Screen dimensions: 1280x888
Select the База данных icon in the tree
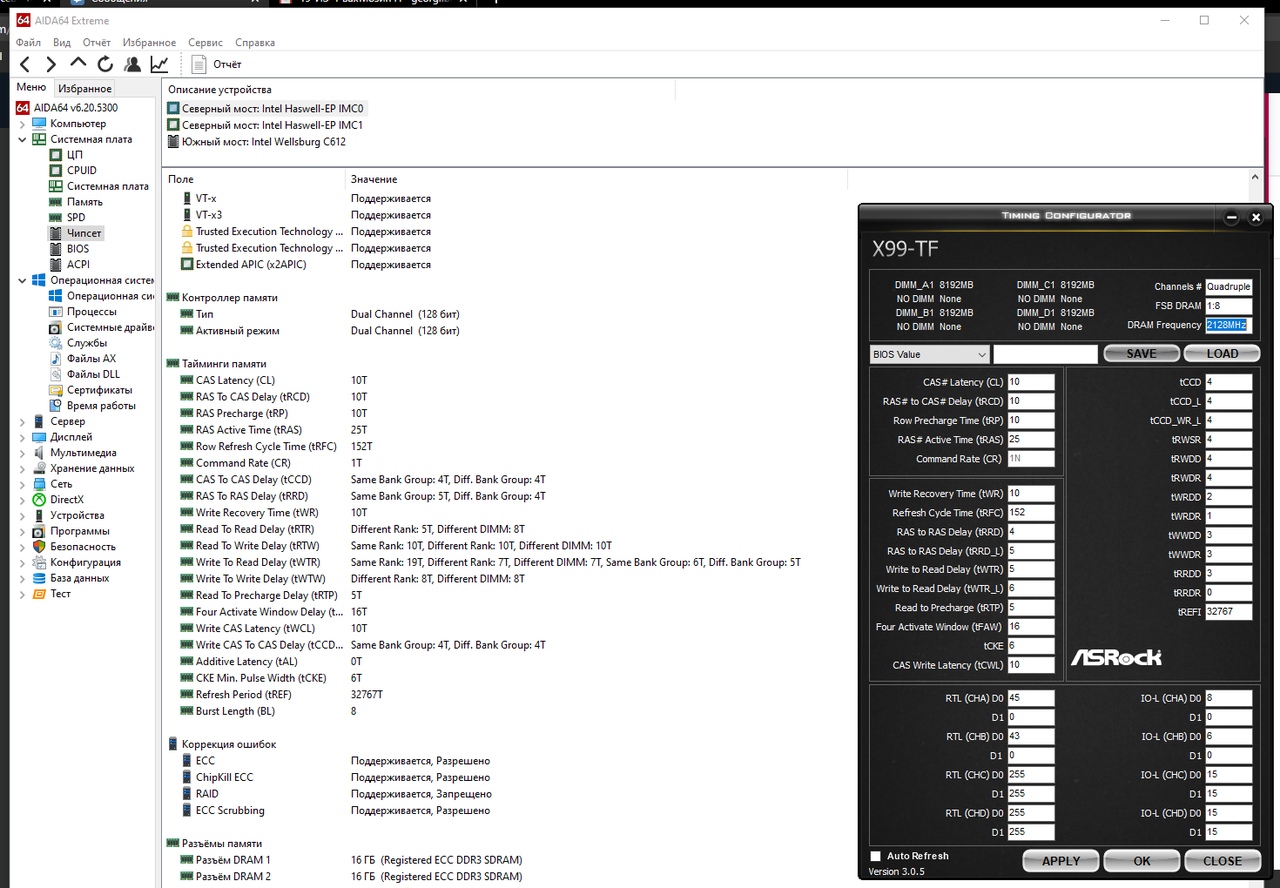[40, 578]
